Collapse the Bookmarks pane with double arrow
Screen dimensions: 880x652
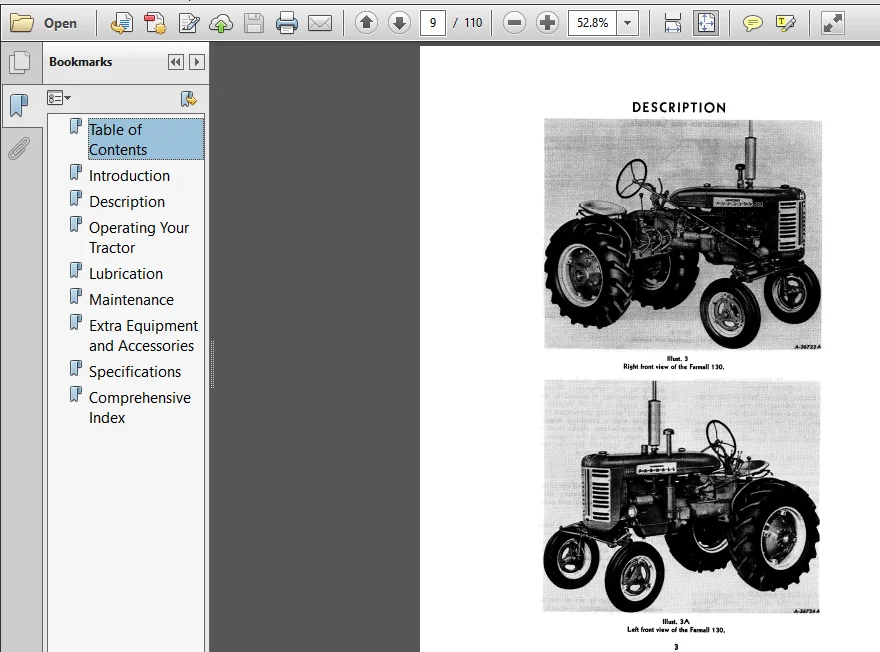point(176,62)
